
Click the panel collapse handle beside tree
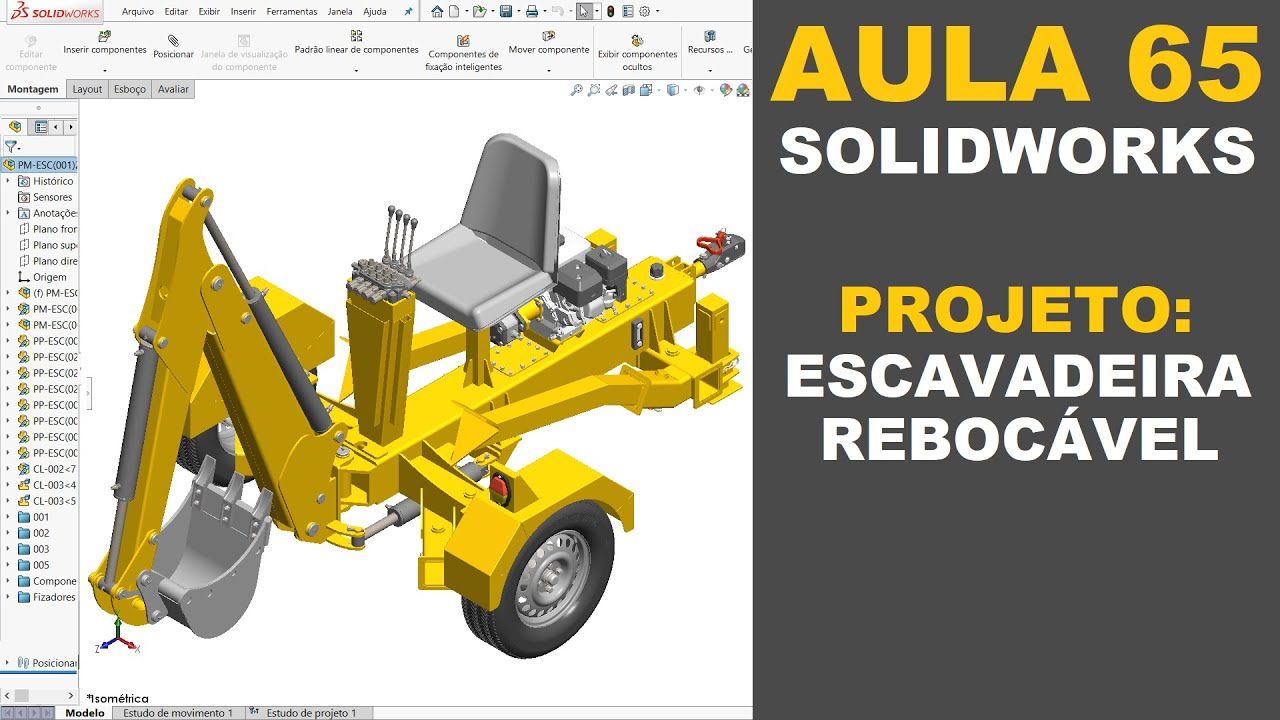click(89, 393)
